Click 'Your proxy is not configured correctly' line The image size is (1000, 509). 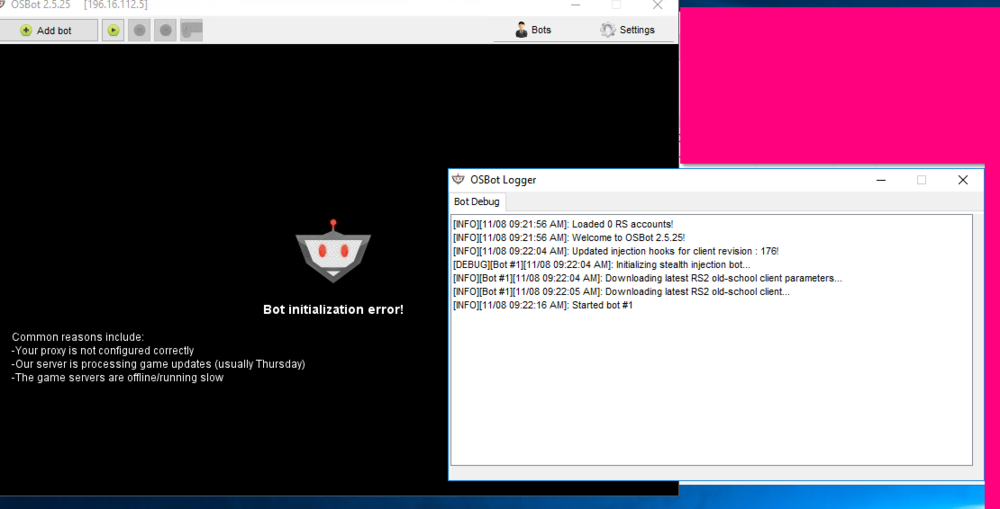coord(103,351)
